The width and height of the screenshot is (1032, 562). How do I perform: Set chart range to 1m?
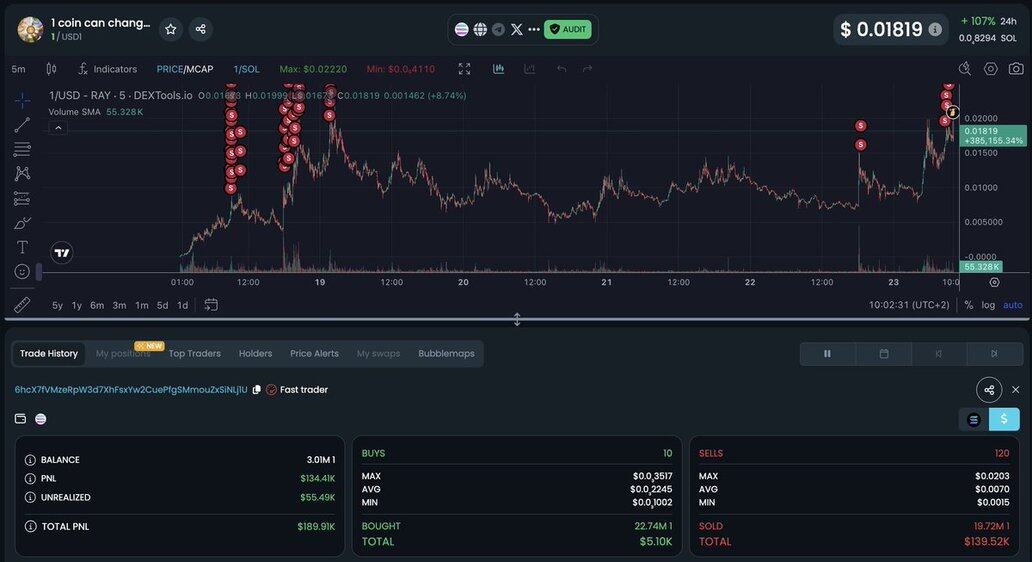[142, 305]
